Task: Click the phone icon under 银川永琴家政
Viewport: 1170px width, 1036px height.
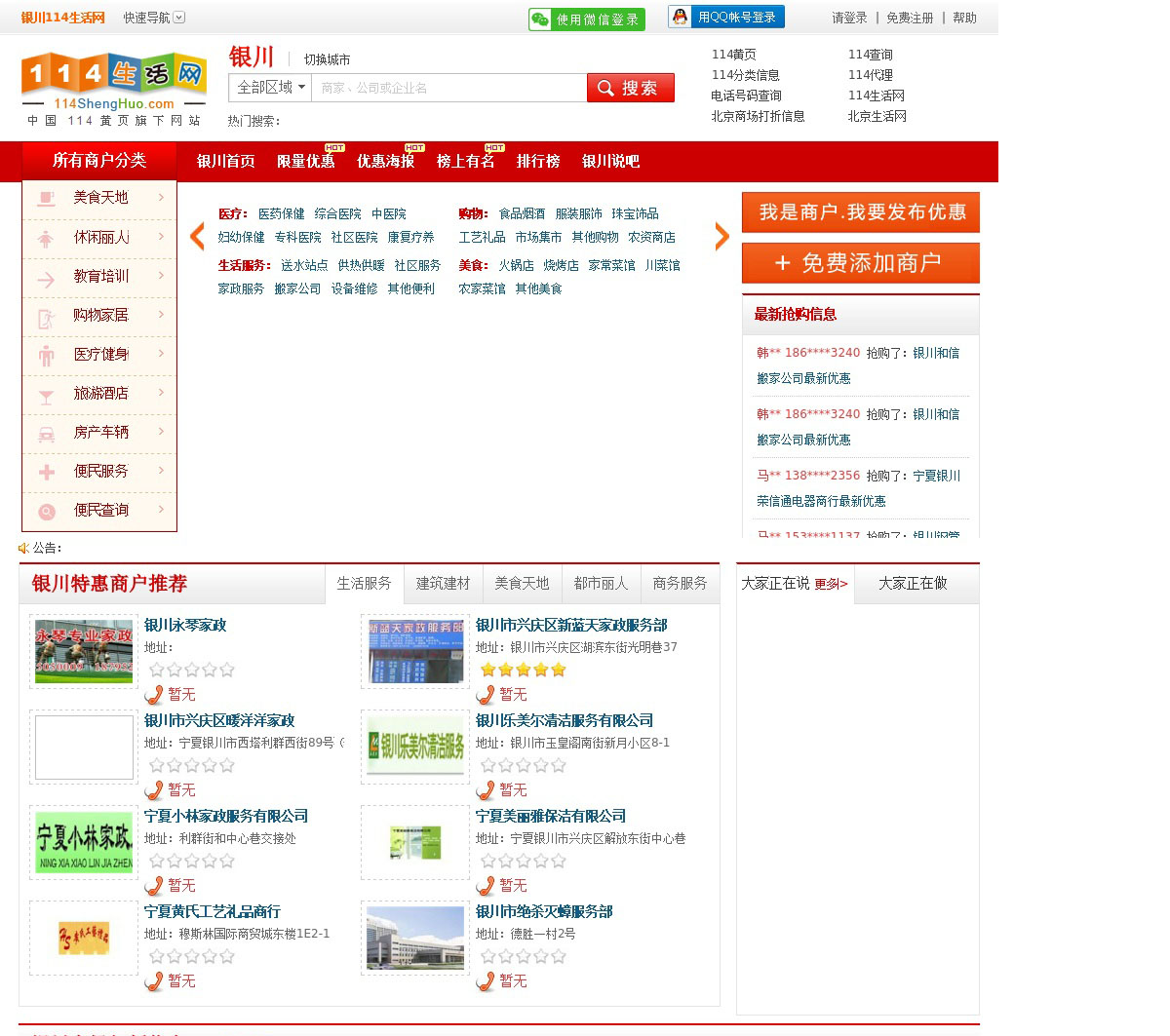Action: [154, 695]
